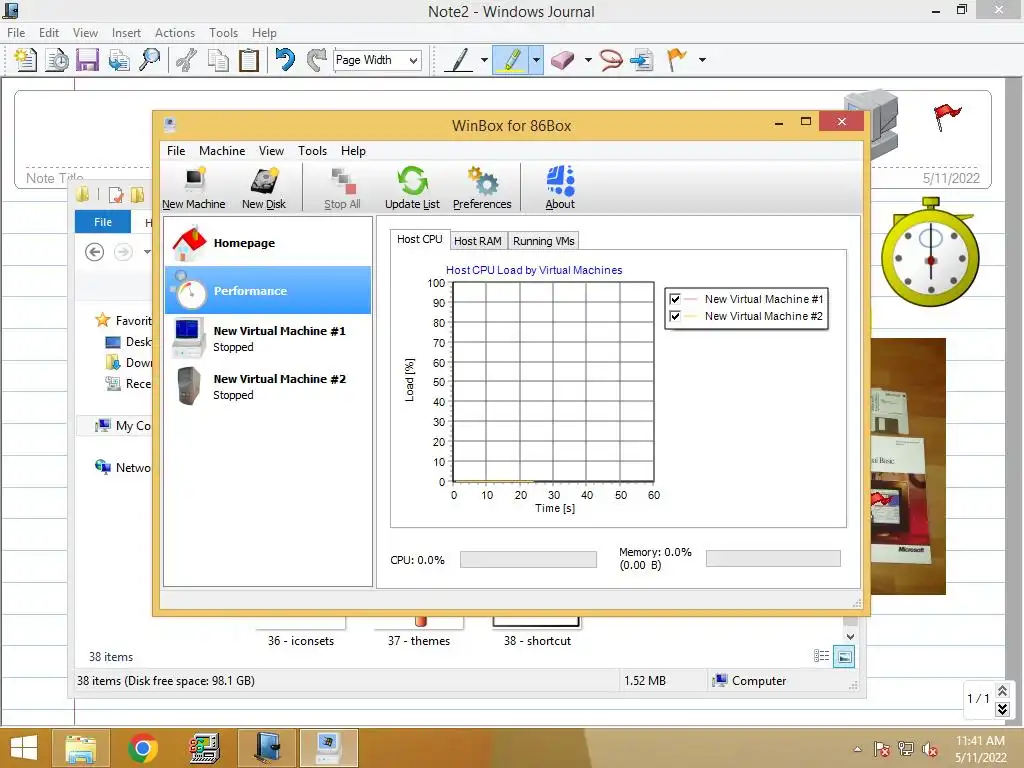This screenshot has height=768, width=1024.
Task: Go to next Journal page arrow
Action: click(1002, 709)
